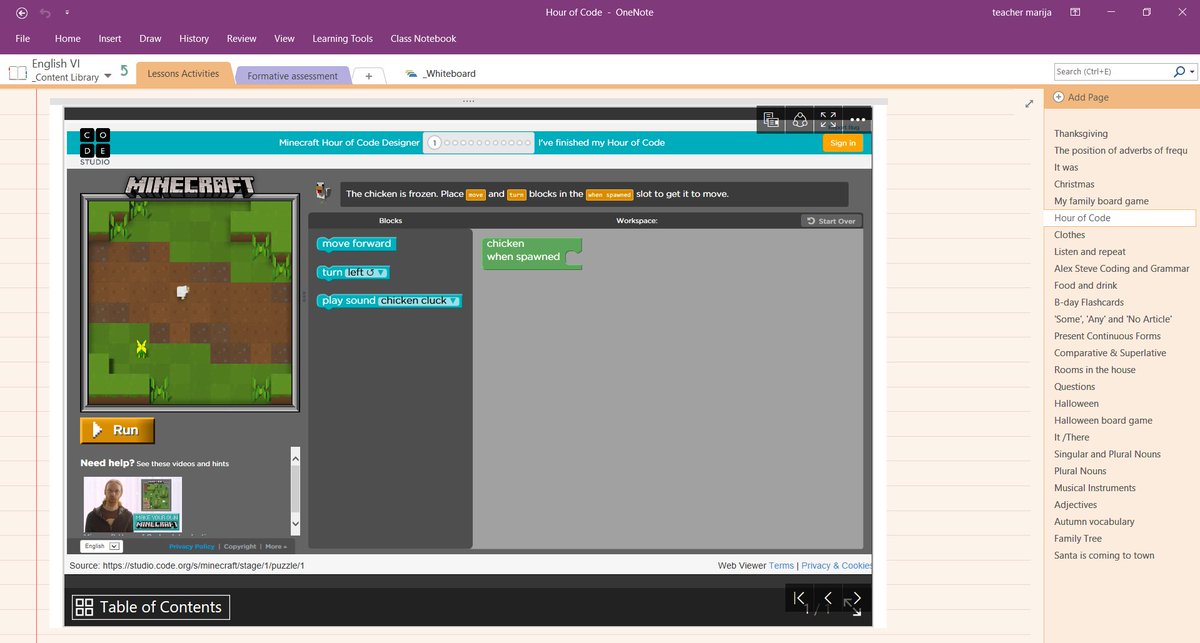Click the embedded viewer's share icon
Image resolution: width=1200 pixels, height=643 pixels.
pyautogui.click(x=800, y=120)
